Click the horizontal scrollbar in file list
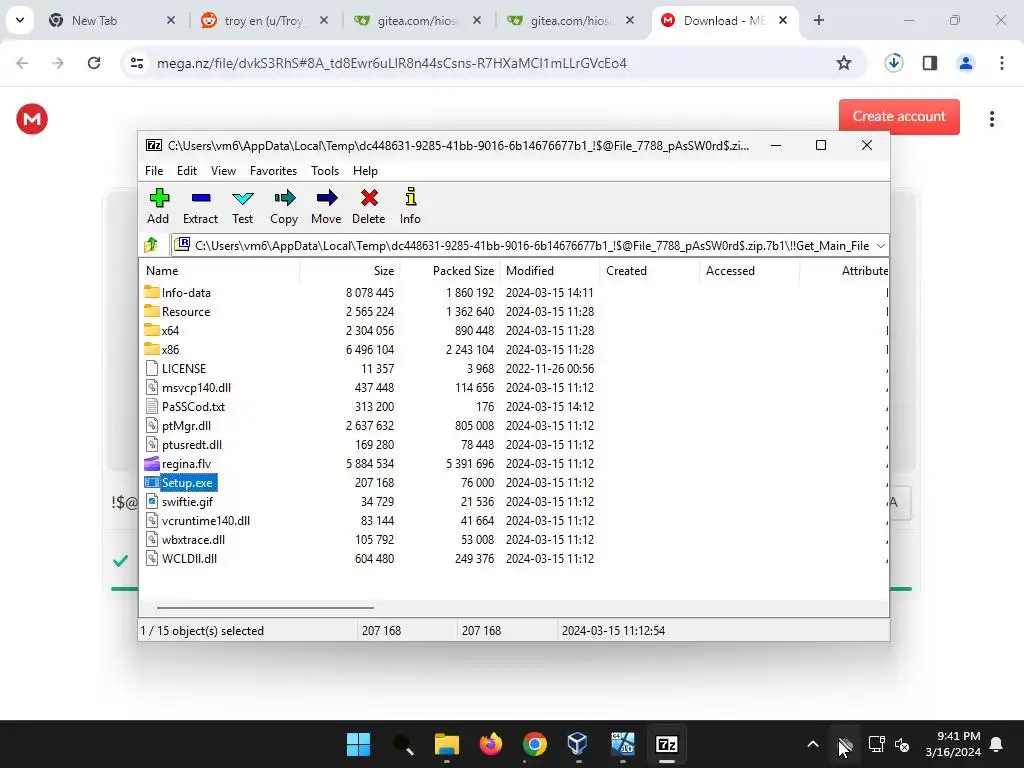The width and height of the screenshot is (1024, 768). 265,607
